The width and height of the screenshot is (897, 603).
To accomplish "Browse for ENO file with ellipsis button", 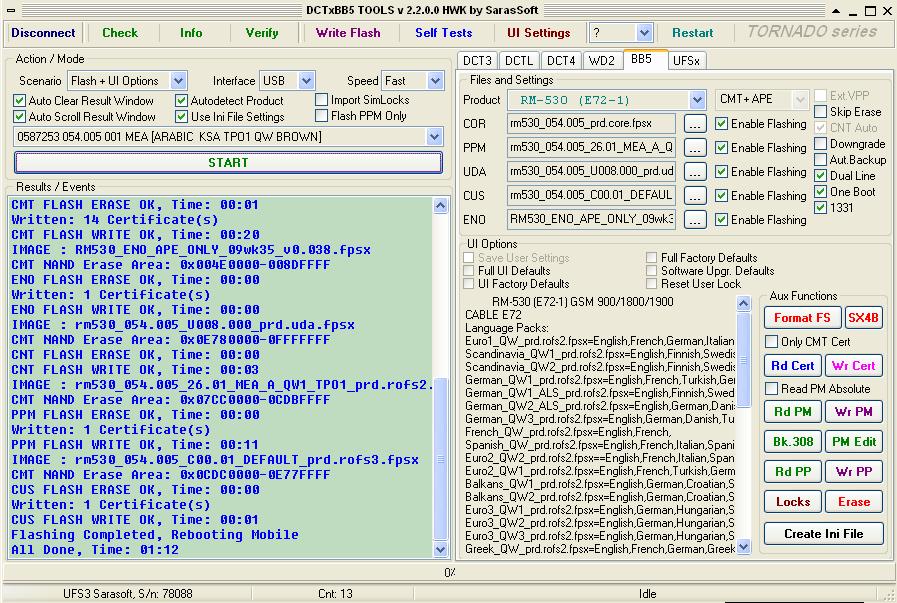I will pyautogui.click(x=694, y=220).
